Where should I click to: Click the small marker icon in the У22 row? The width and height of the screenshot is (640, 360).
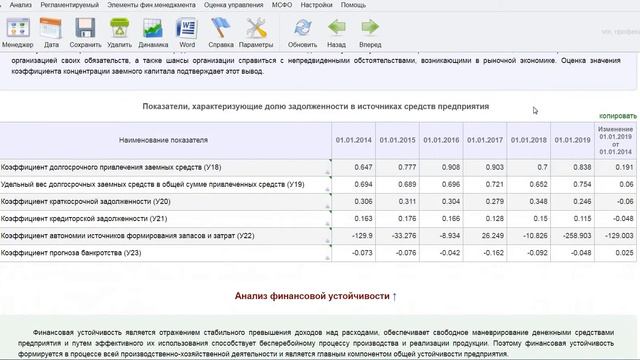pyautogui.click(x=327, y=241)
